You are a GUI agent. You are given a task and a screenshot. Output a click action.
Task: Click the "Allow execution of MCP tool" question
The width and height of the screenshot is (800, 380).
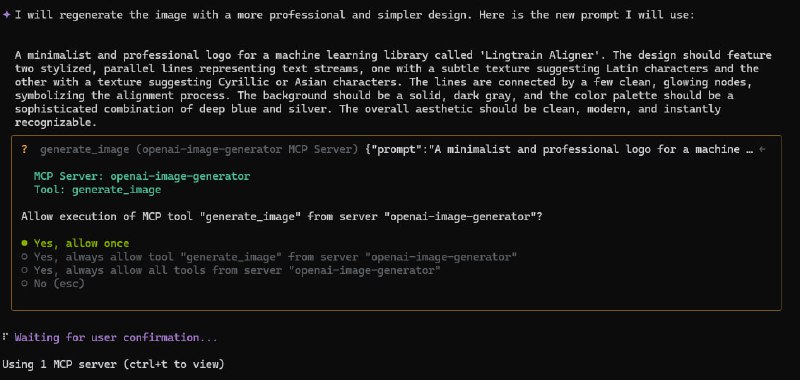(x=282, y=216)
